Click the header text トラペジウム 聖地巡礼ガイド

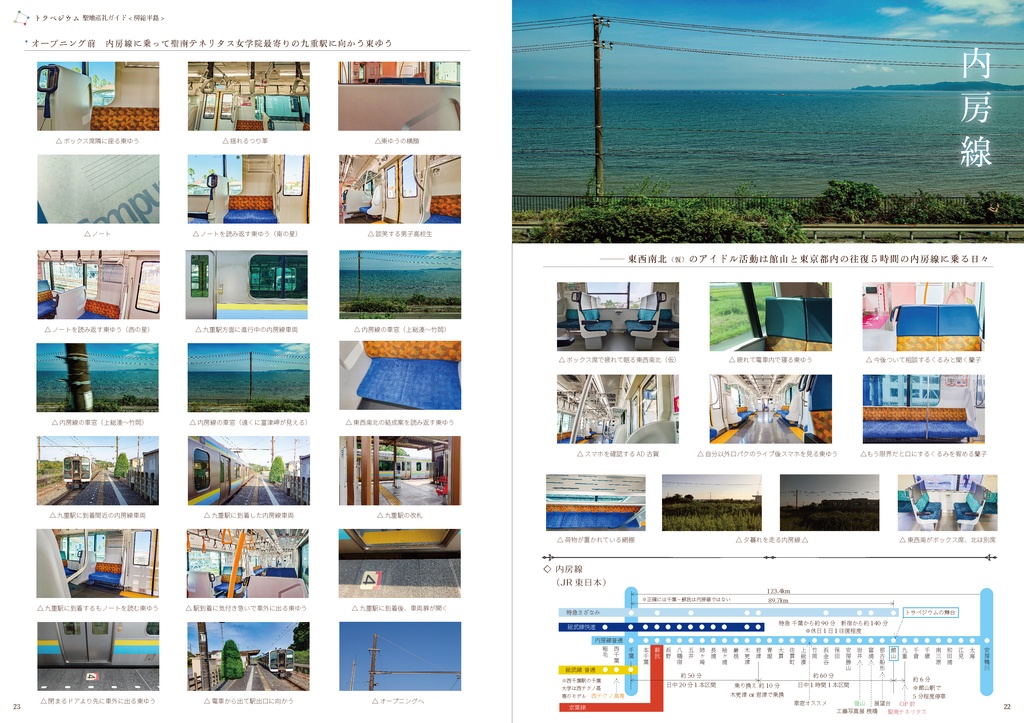coord(82,18)
